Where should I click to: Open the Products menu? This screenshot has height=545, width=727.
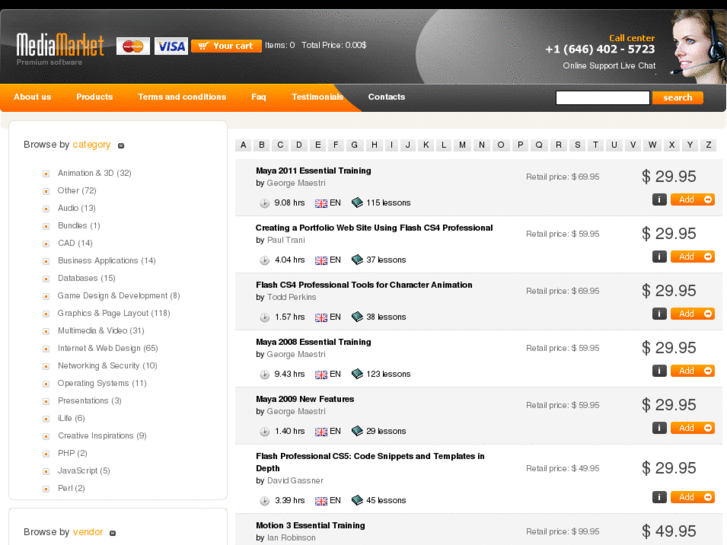point(95,97)
